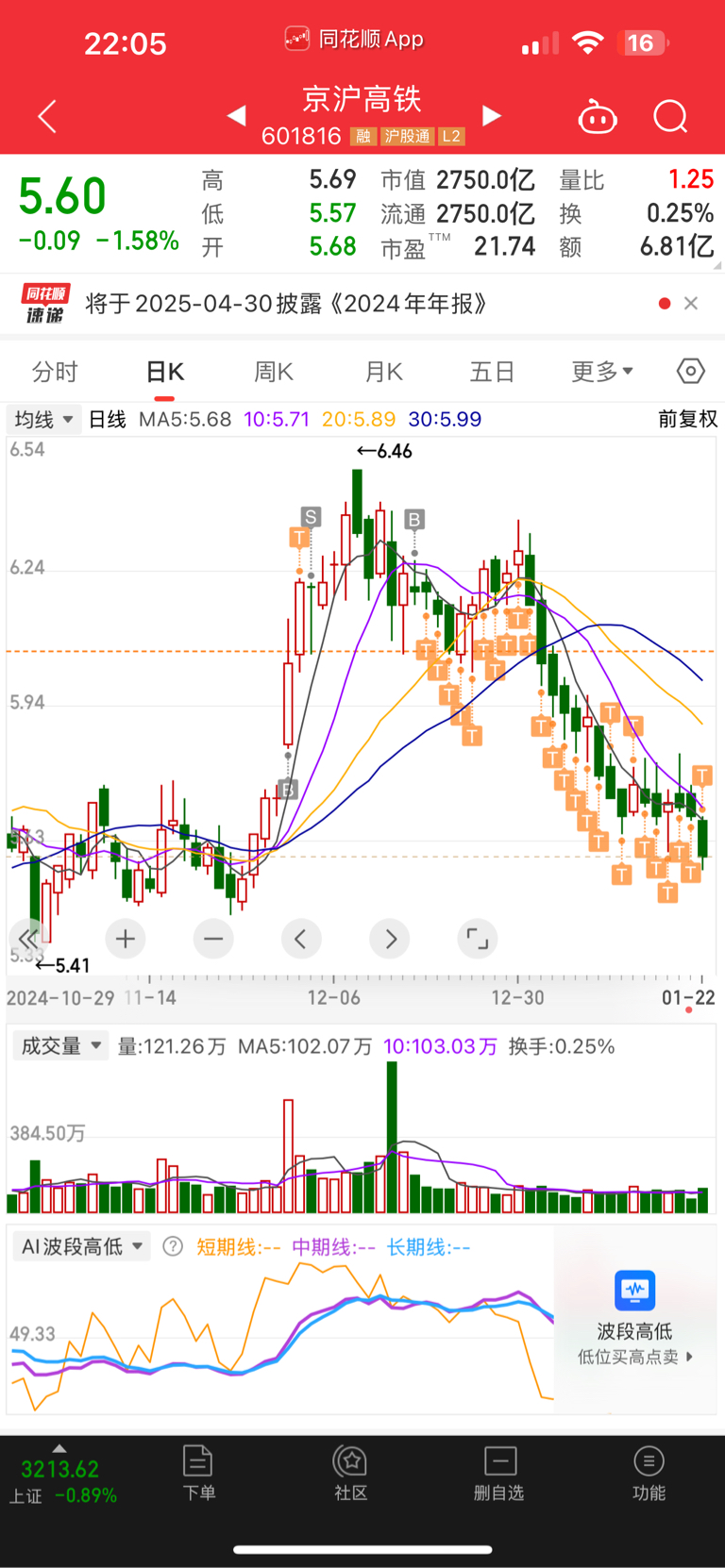Switch to 月K tab
Screen dimensions: 725x1568
point(384,371)
